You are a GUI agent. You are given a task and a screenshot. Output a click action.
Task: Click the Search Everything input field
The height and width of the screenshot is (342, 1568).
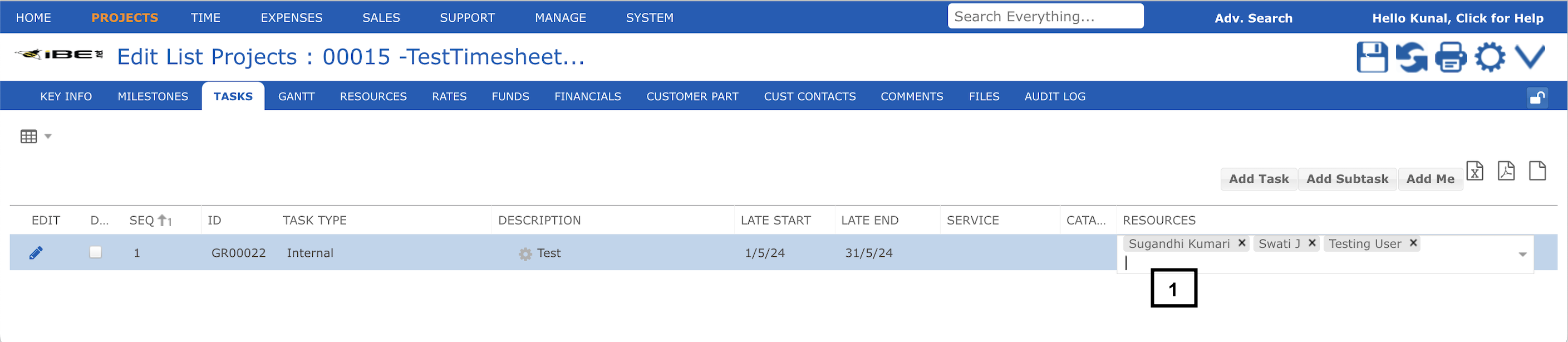click(x=1045, y=17)
